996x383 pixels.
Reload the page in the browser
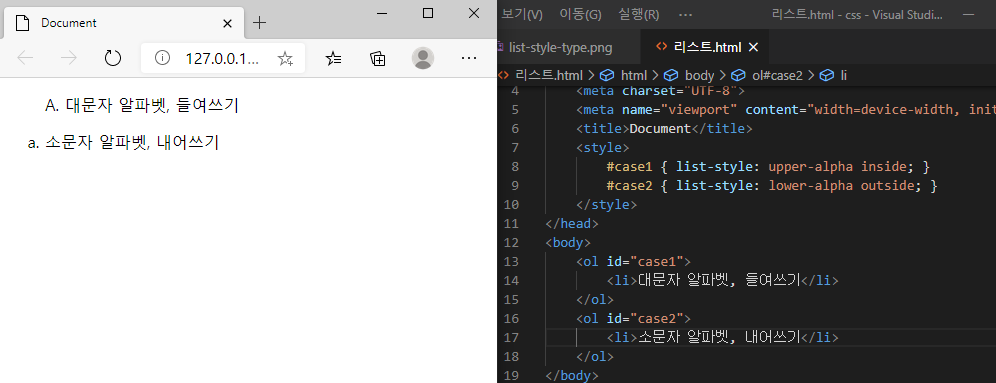(x=112, y=58)
